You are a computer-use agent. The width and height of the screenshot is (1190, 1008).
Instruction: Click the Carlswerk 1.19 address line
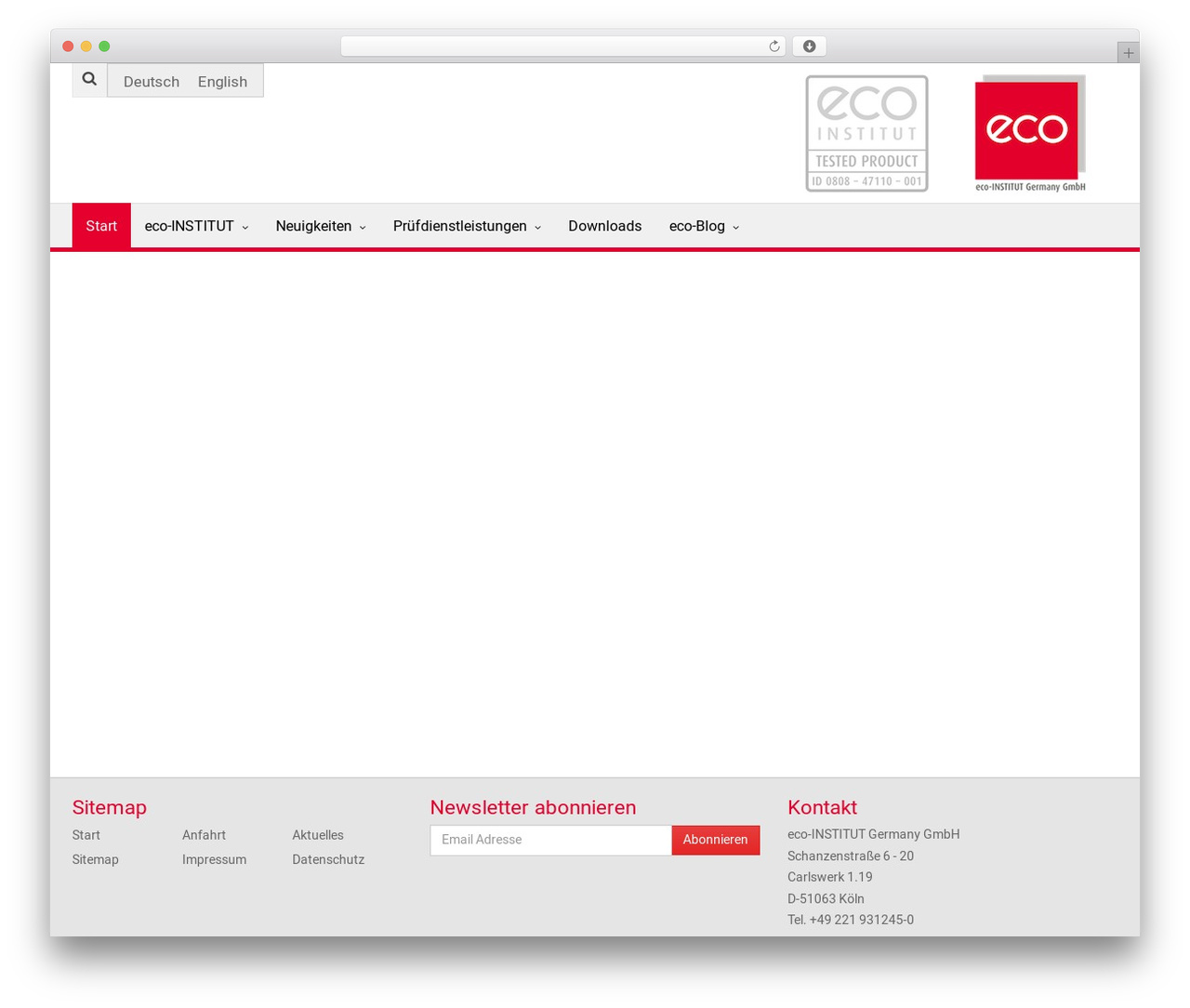point(830,877)
